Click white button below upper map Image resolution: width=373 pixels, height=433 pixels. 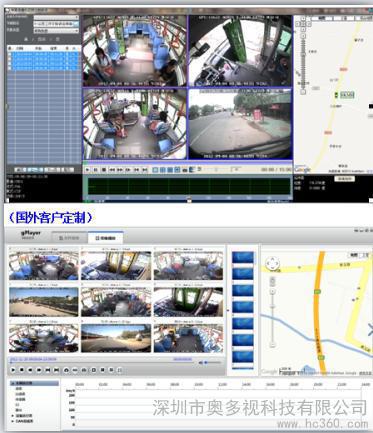344,179
